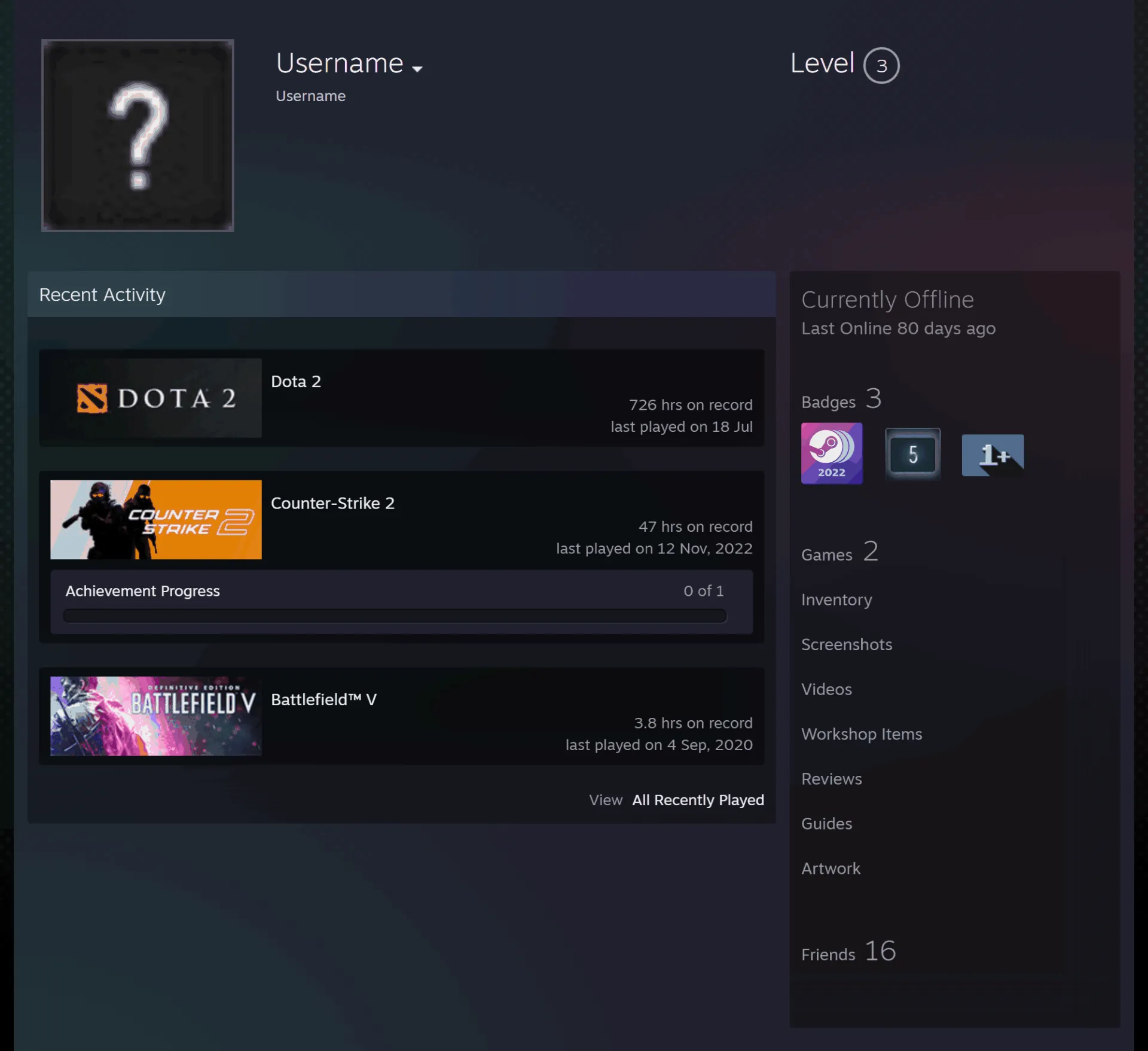Click 'last played on 18 Jul' text

tap(681, 427)
